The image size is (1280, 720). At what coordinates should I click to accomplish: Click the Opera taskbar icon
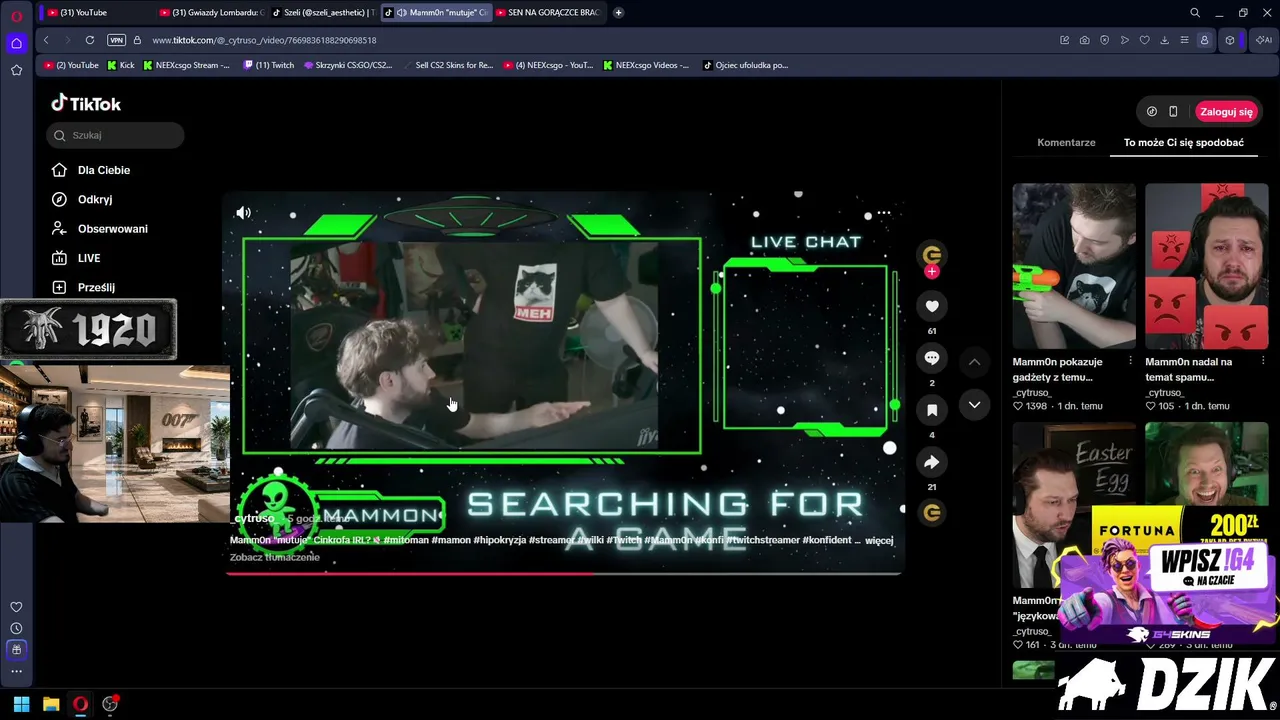pyautogui.click(x=81, y=704)
